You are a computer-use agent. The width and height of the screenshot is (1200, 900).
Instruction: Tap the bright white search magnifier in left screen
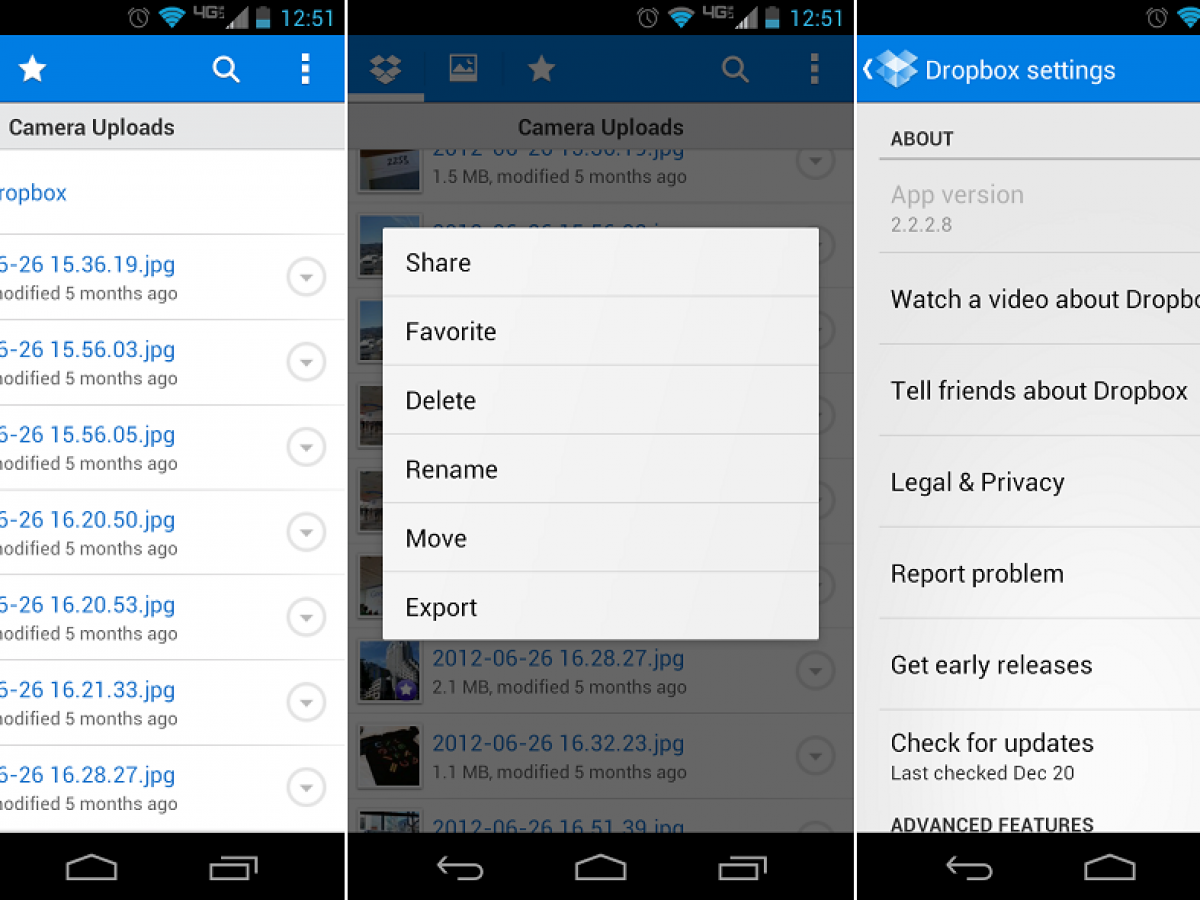click(227, 69)
